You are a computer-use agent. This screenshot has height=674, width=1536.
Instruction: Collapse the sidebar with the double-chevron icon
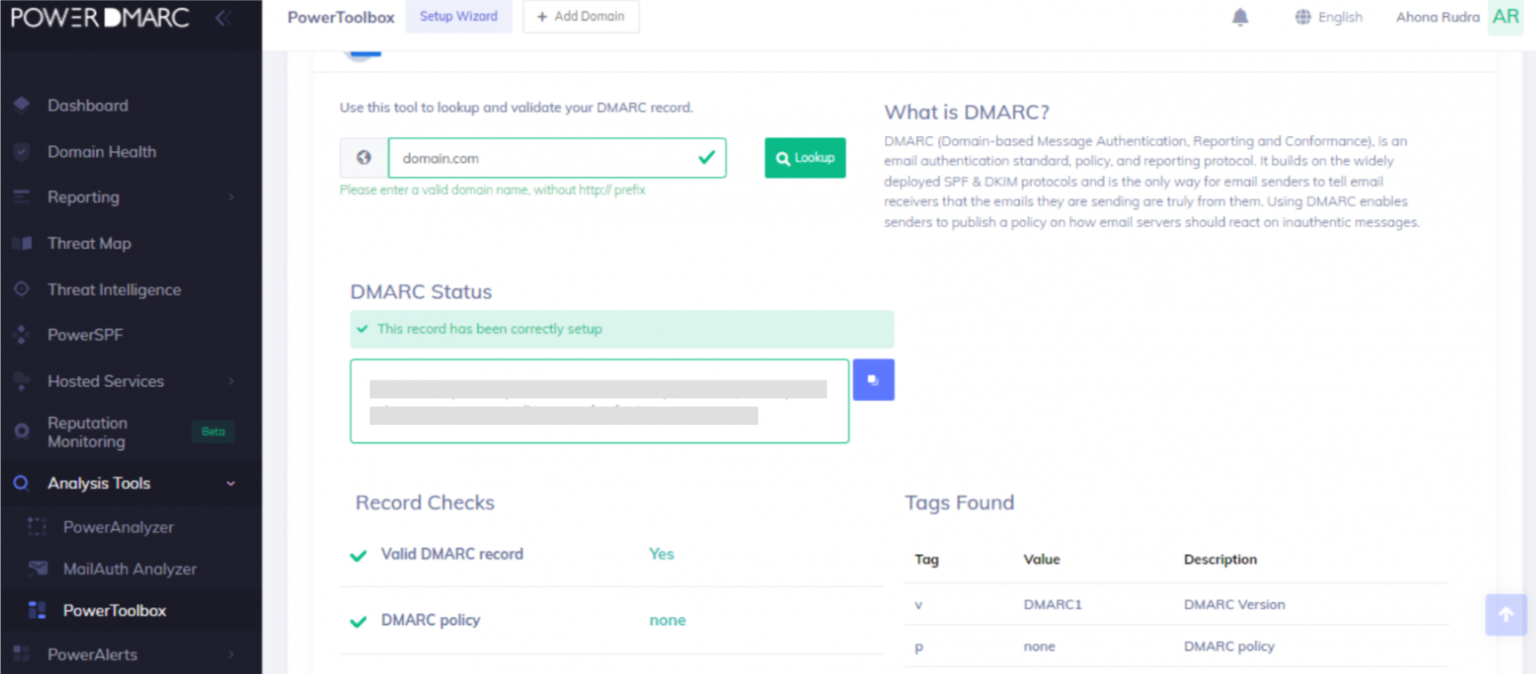click(224, 17)
